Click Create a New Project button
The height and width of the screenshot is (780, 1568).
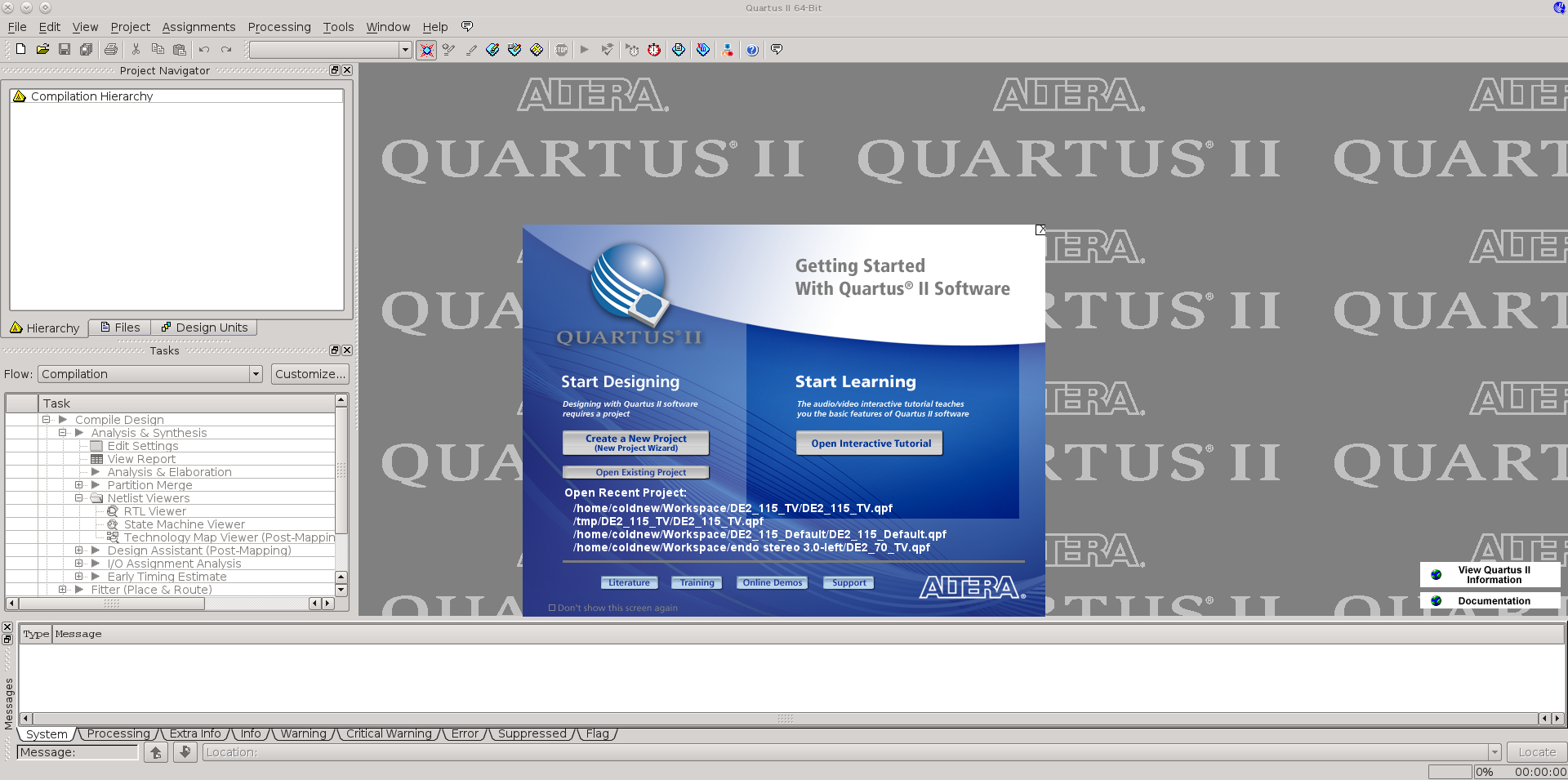635,443
